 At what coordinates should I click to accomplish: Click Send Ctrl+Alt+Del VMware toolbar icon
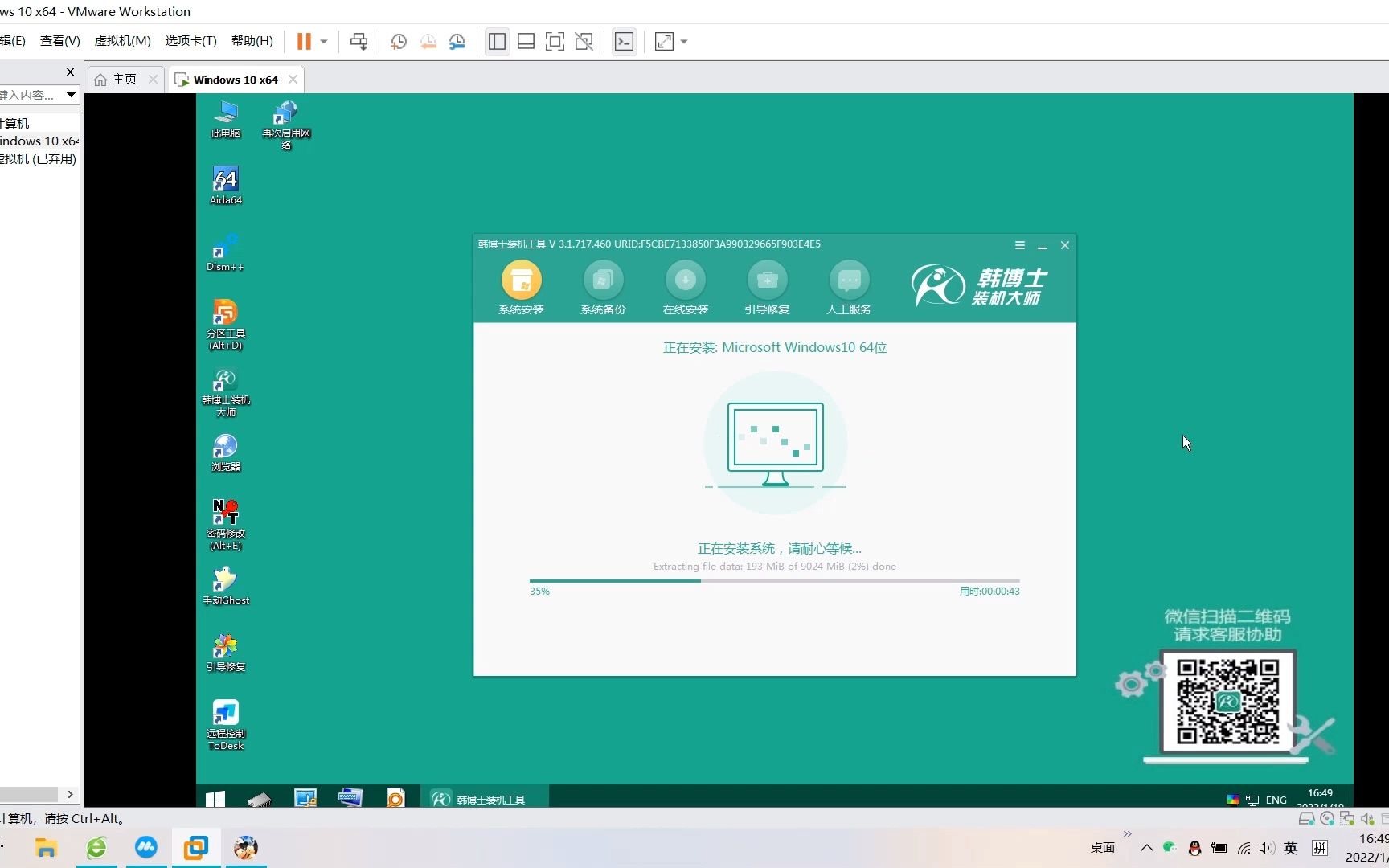click(359, 42)
